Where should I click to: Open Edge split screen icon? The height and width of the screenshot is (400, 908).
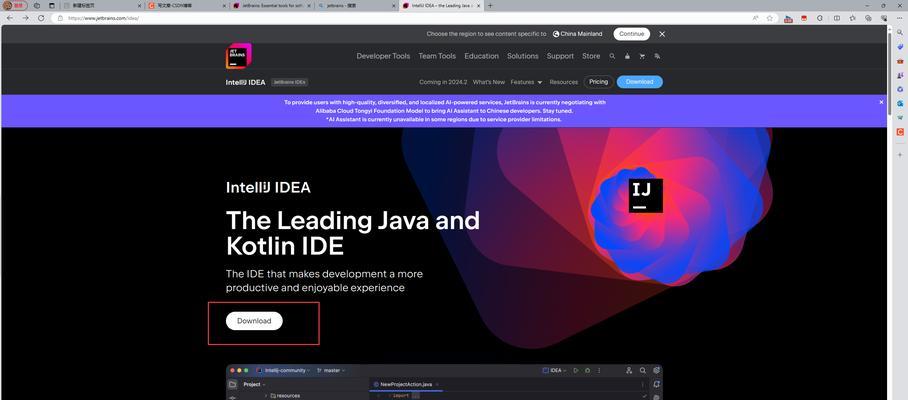(x=837, y=18)
